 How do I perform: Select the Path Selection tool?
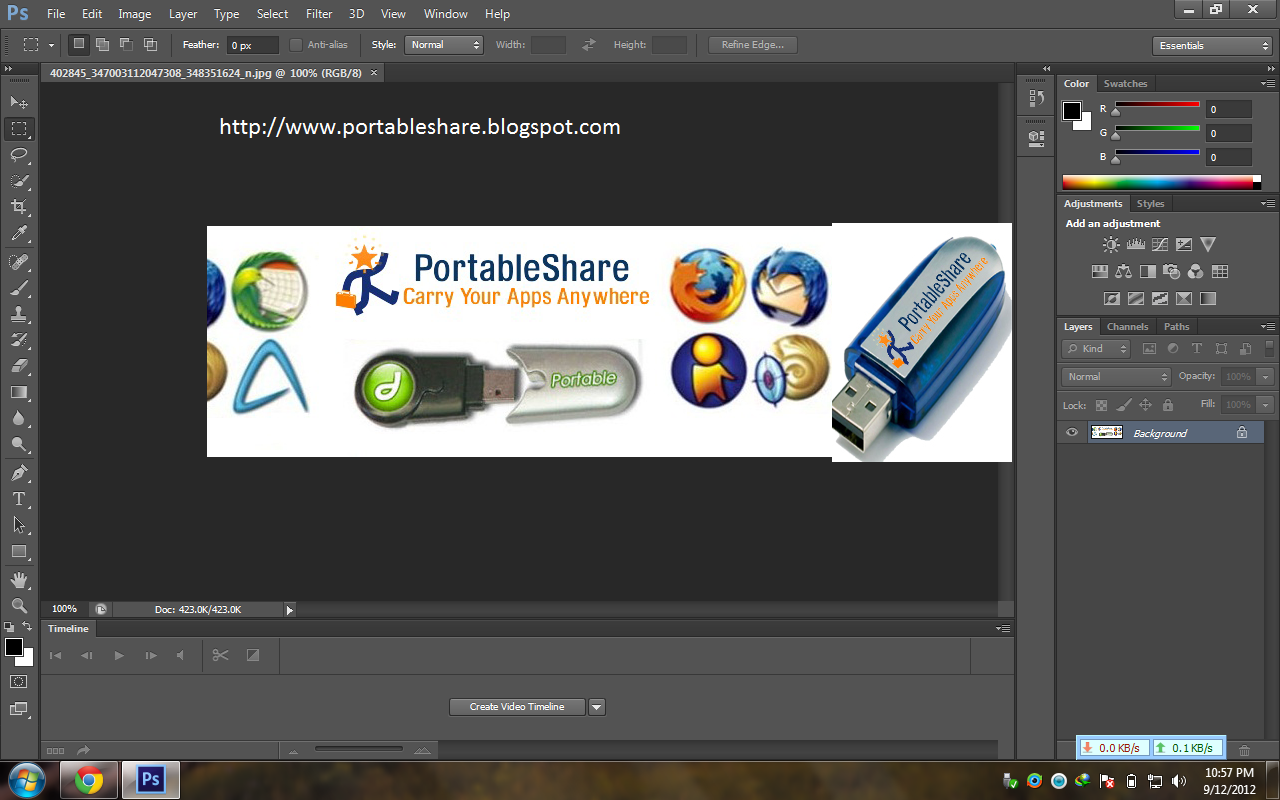tap(19, 525)
